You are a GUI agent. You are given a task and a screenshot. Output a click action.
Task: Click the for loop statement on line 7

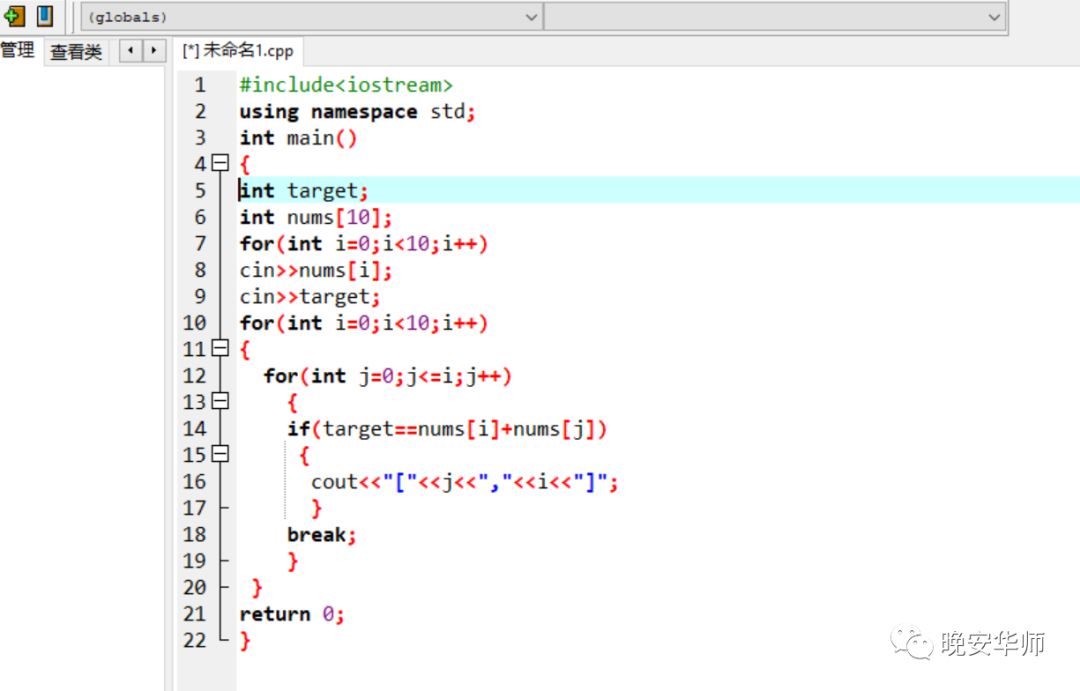pyautogui.click(x=363, y=243)
